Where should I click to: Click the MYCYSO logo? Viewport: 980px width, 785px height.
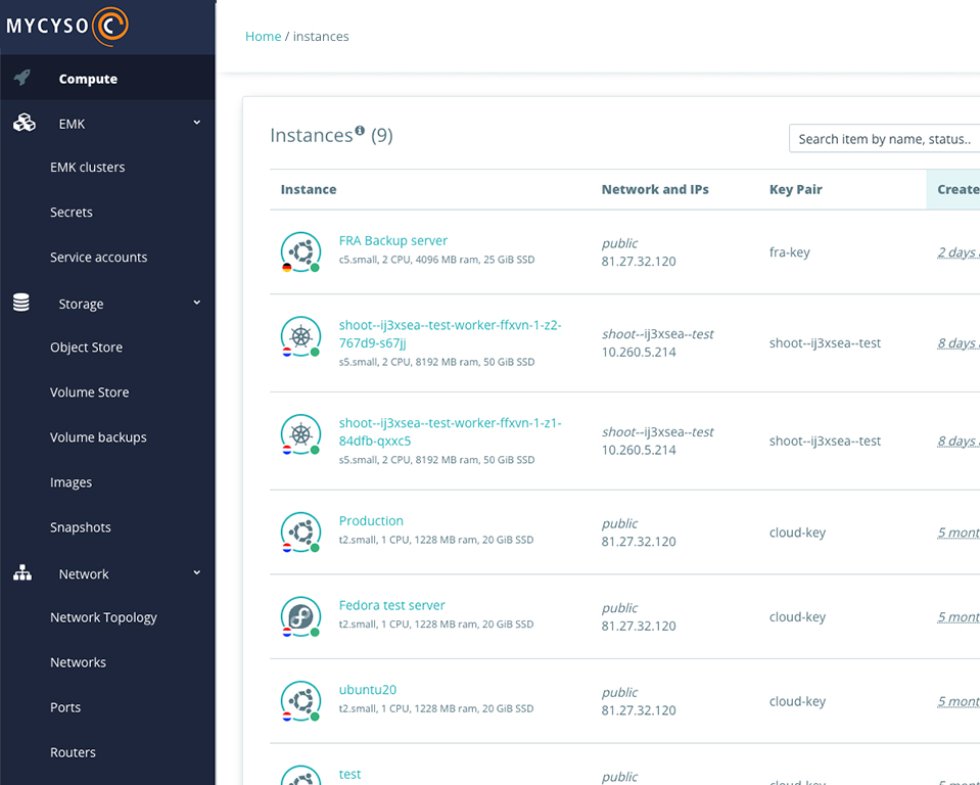click(x=68, y=26)
